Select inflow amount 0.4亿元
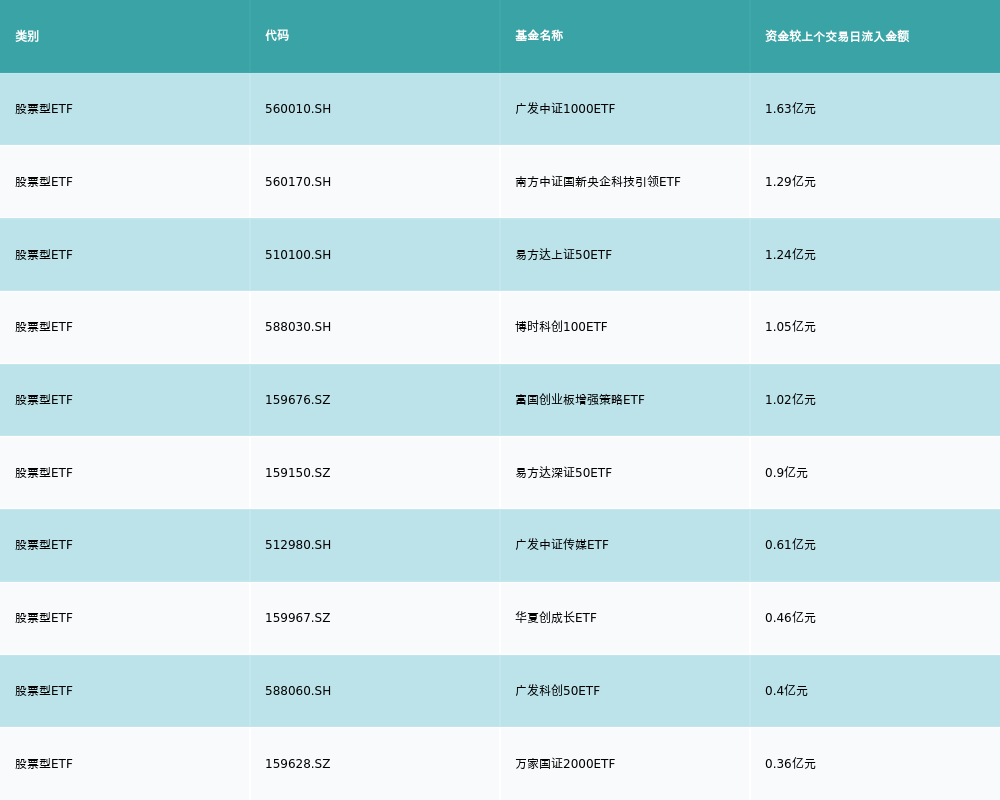1000x800 pixels. 786,691
